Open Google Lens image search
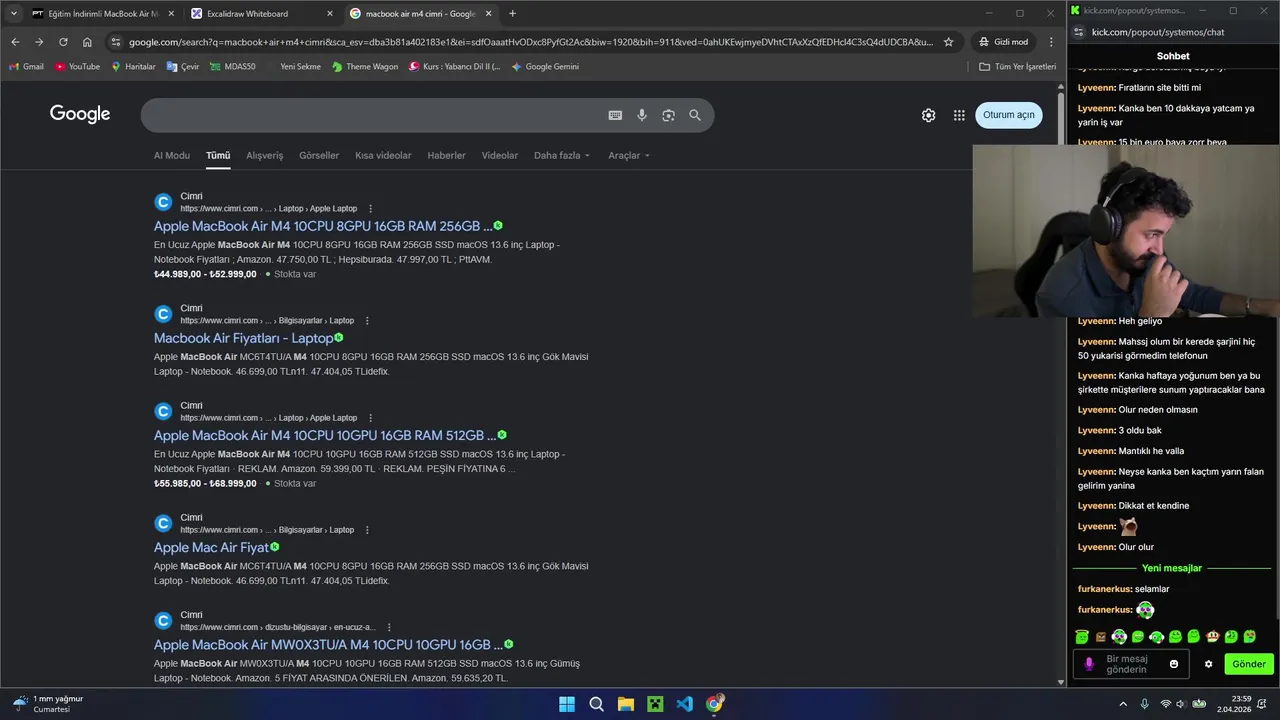 (668, 115)
